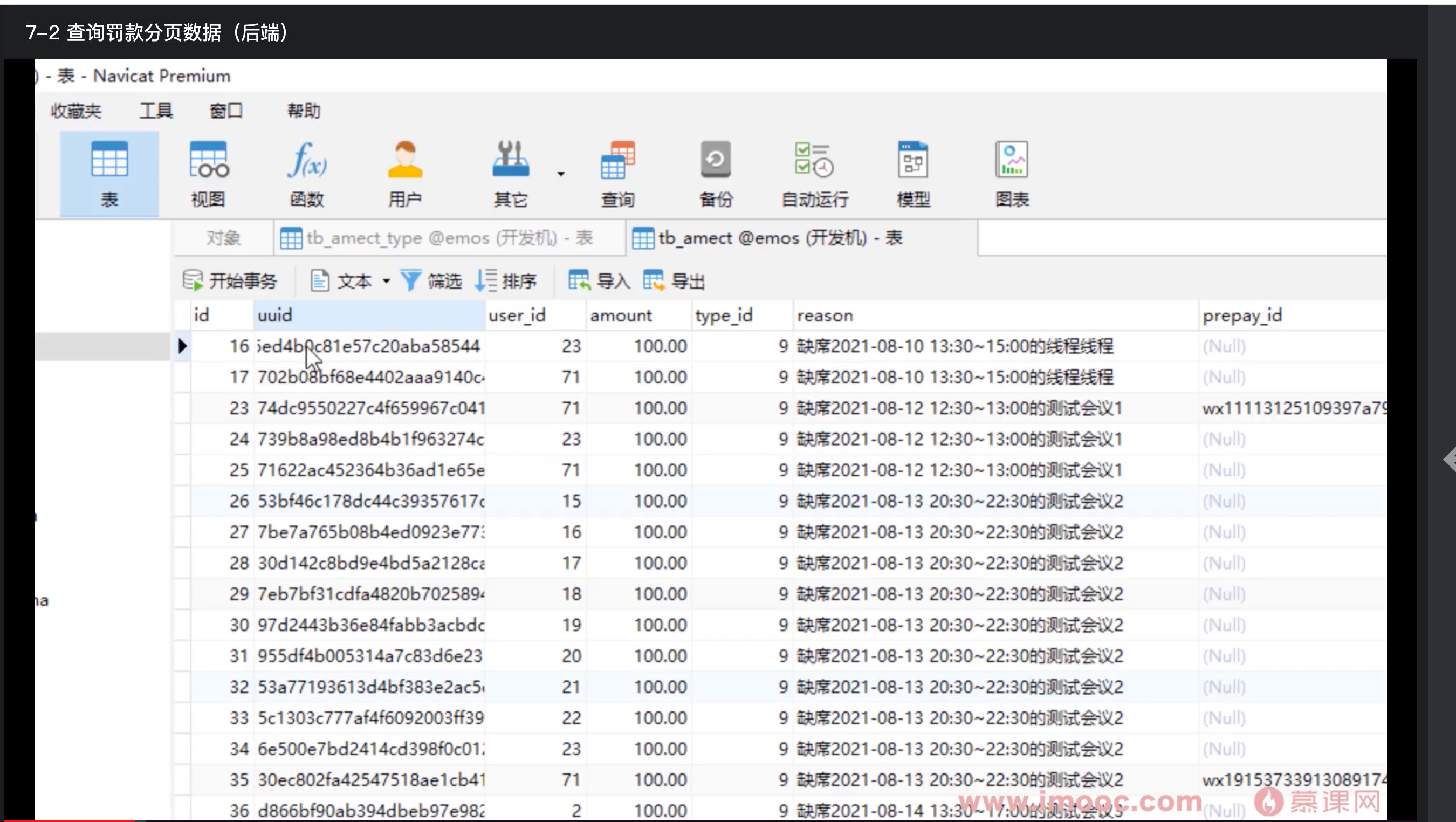This screenshot has width=1456, height=822.
Task: Open the 工具 menu
Action: point(155,111)
